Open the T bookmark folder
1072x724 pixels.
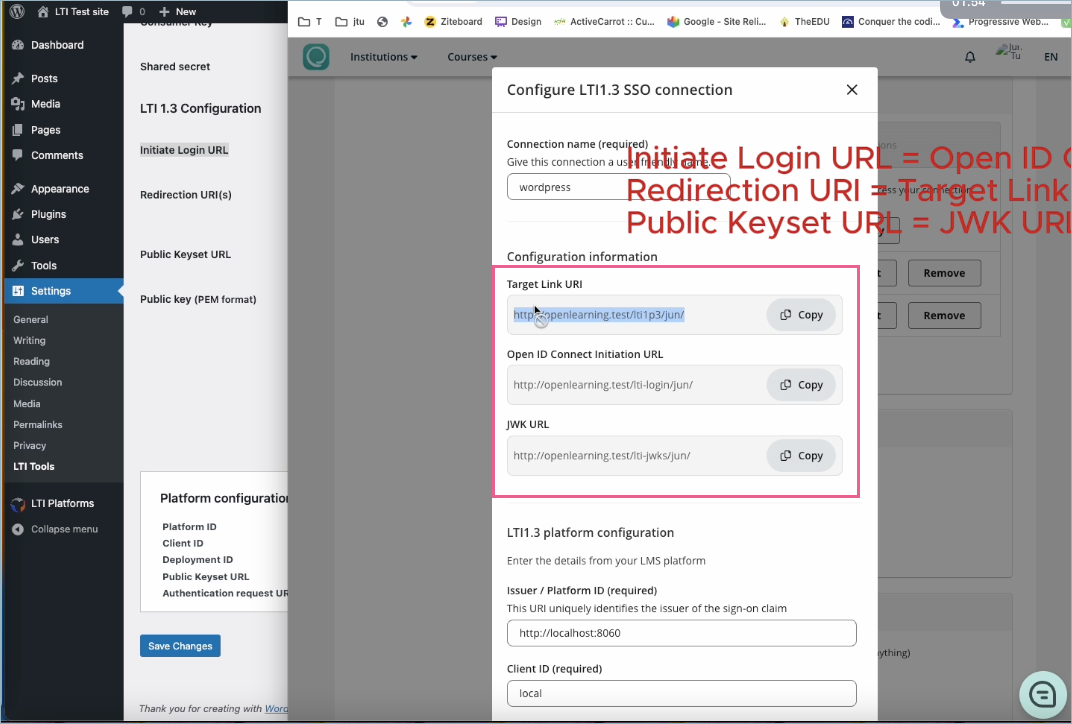pos(310,22)
